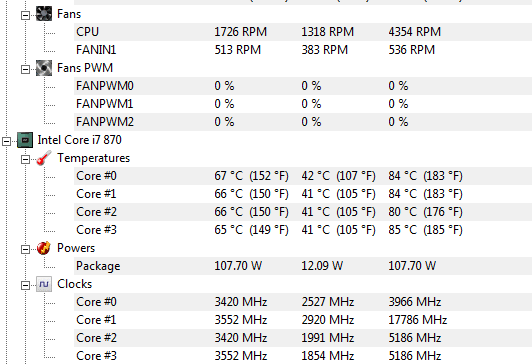Collapse the Clocks section
This screenshot has height=364, width=532.
[25, 285]
